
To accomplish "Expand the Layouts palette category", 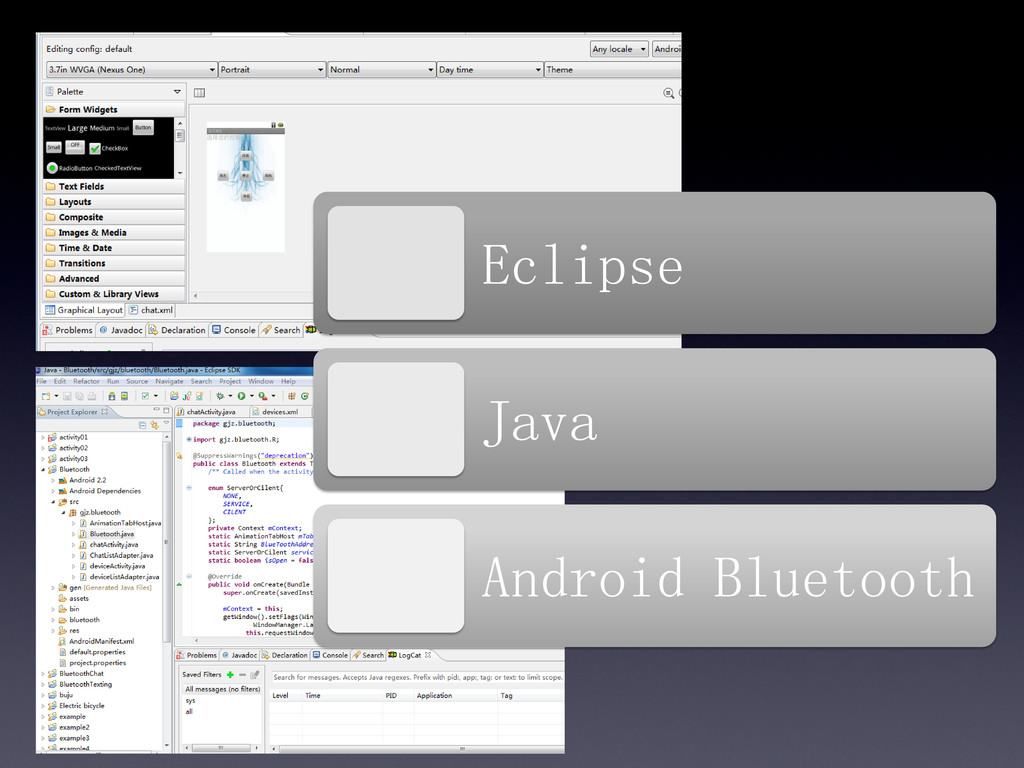I will coord(114,202).
